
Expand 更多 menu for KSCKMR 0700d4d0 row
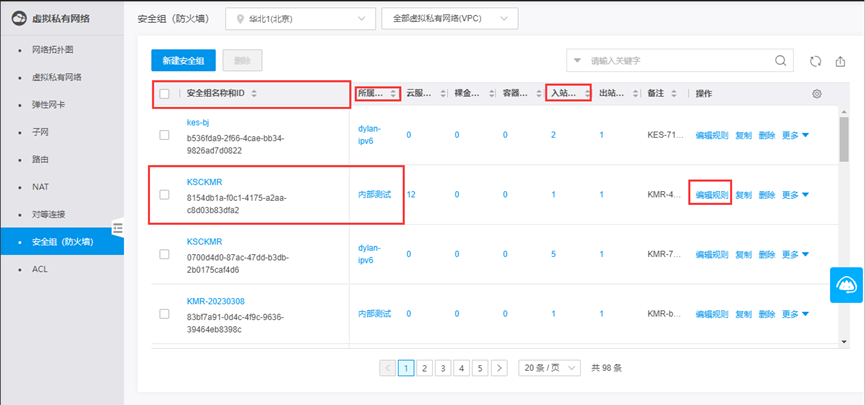coord(795,254)
